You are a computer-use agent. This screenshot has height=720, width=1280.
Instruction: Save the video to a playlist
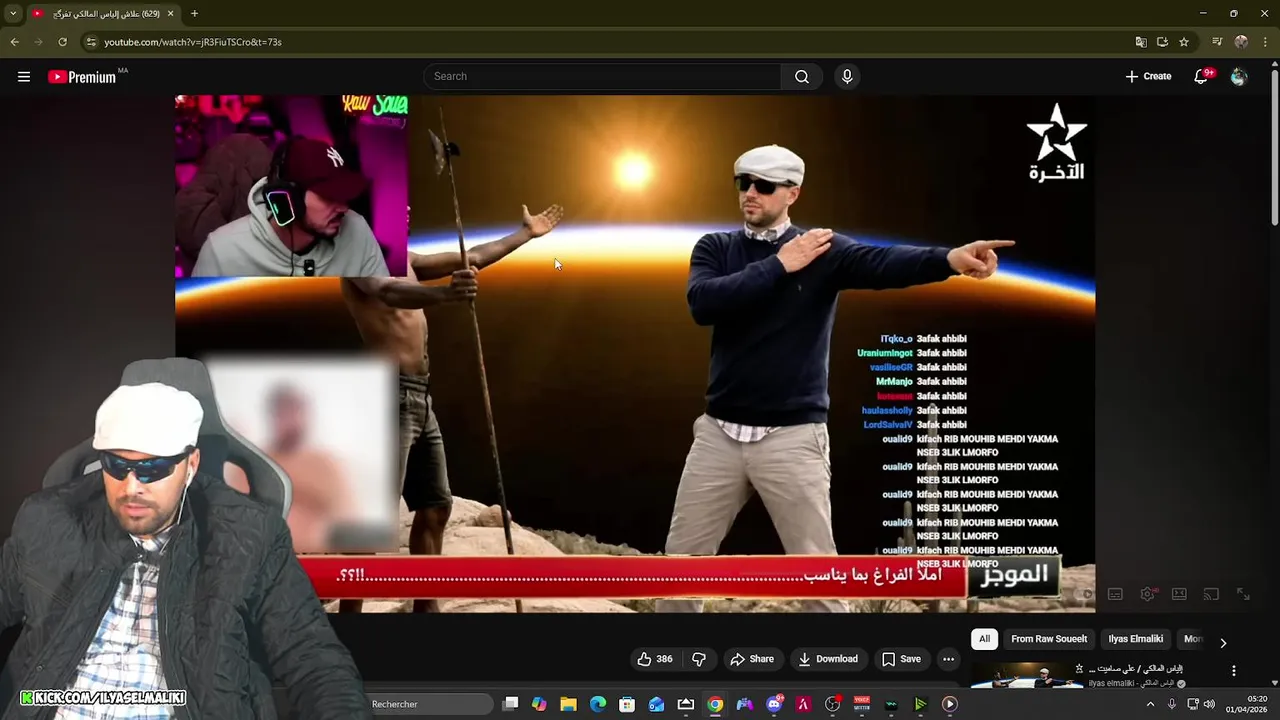(x=901, y=659)
